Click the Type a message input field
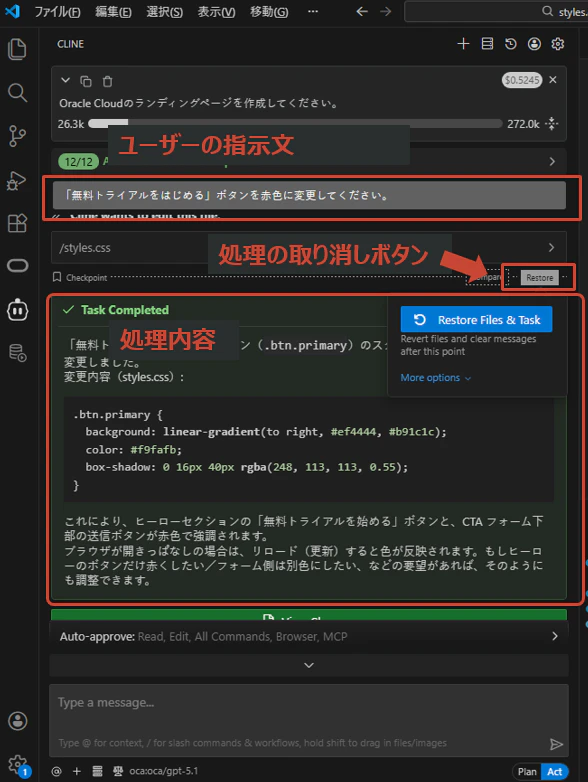Screen dimensions: 588x782 coord(309,721)
